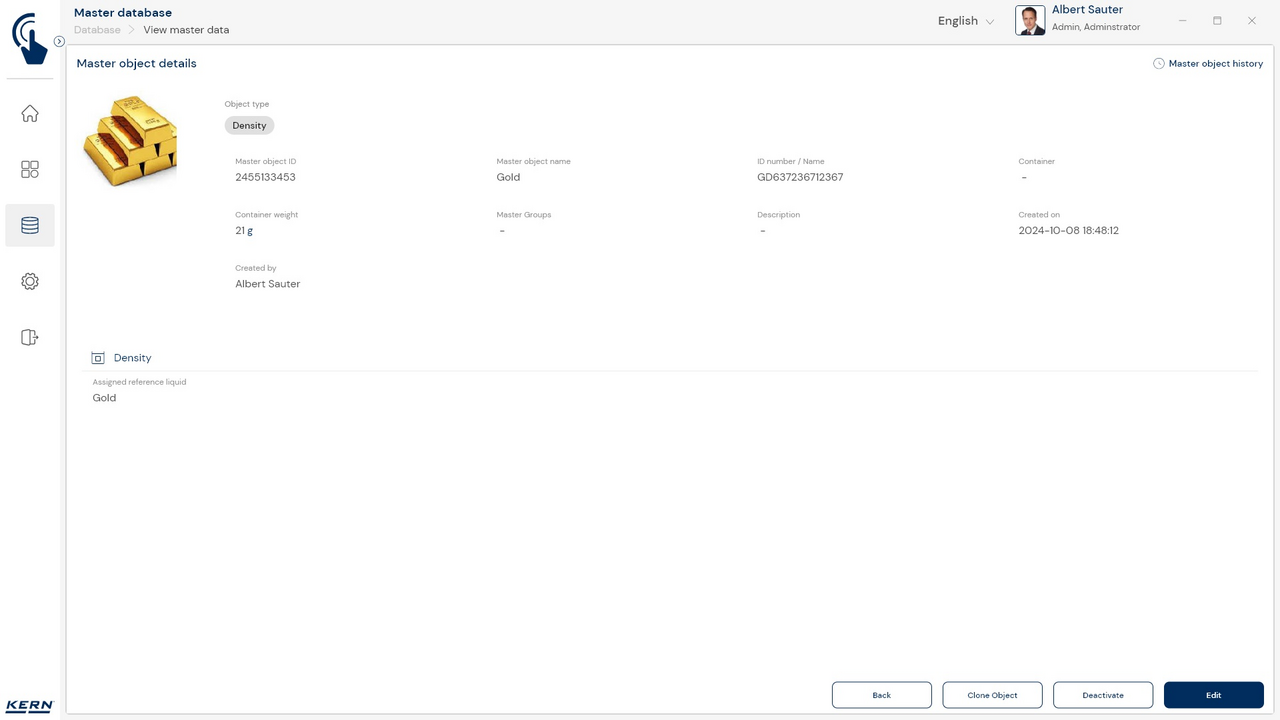Expand the sidebar with arrow toggle
This screenshot has width=1280, height=720.
tap(59, 42)
